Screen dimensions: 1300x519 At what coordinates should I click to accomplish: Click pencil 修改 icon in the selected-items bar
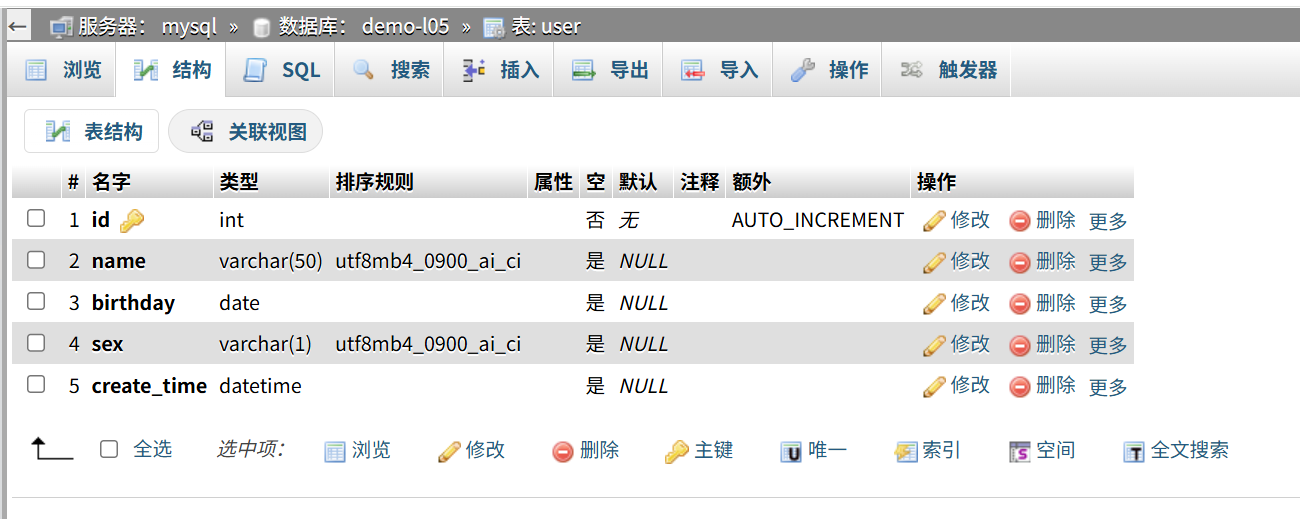coord(450,452)
